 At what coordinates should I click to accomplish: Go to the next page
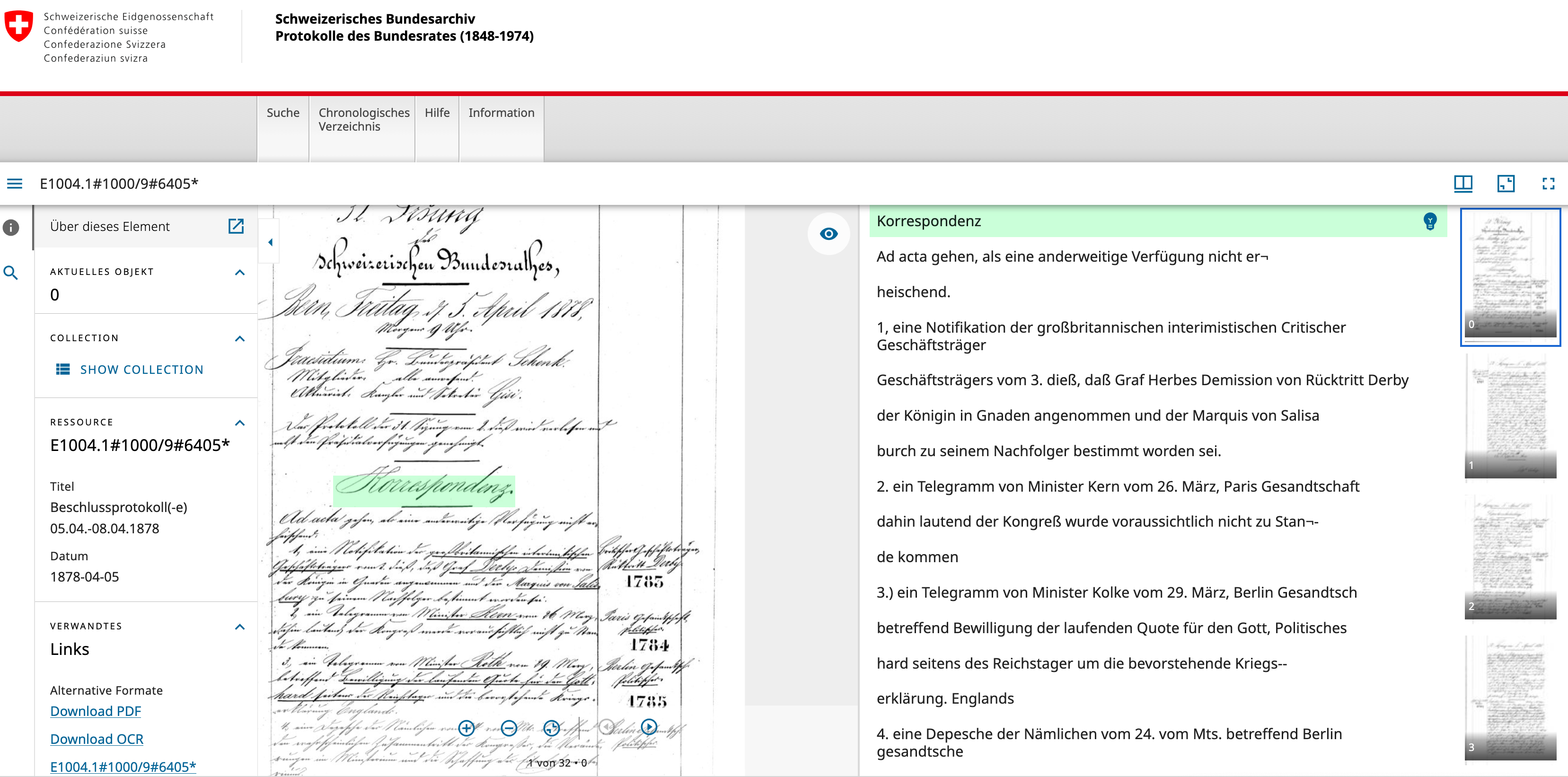click(x=649, y=727)
